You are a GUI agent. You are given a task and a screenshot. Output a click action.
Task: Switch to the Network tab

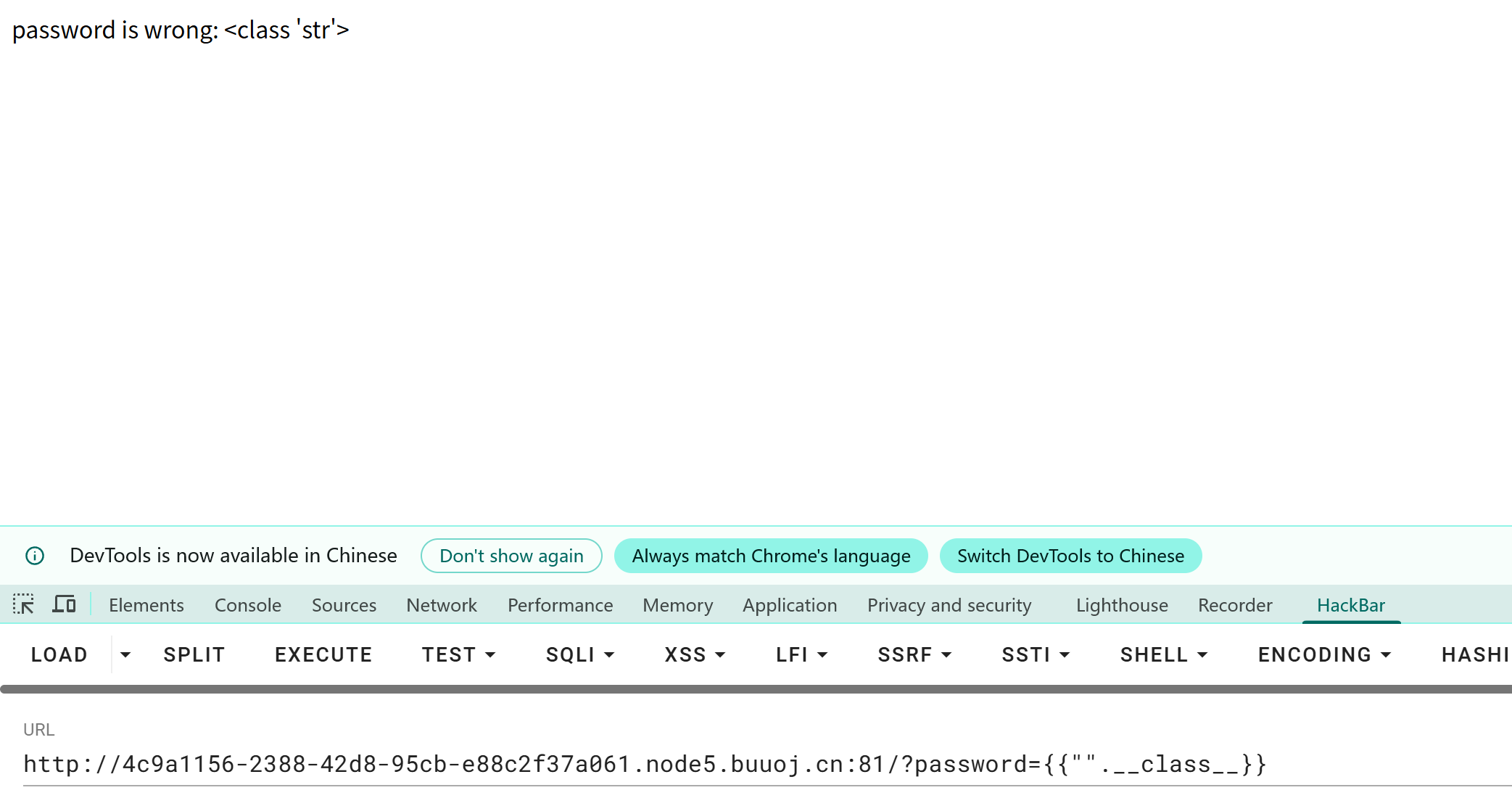point(441,605)
